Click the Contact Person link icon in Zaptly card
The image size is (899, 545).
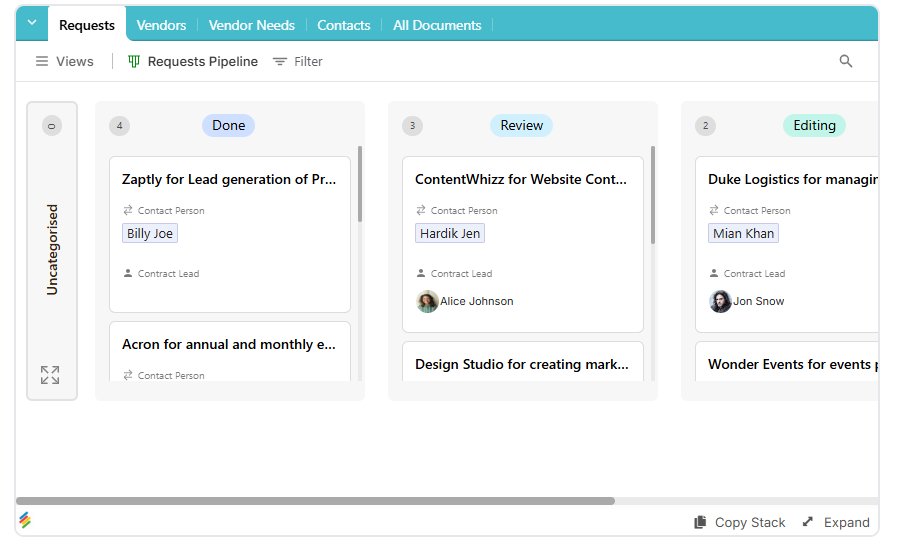pos(128,210)
